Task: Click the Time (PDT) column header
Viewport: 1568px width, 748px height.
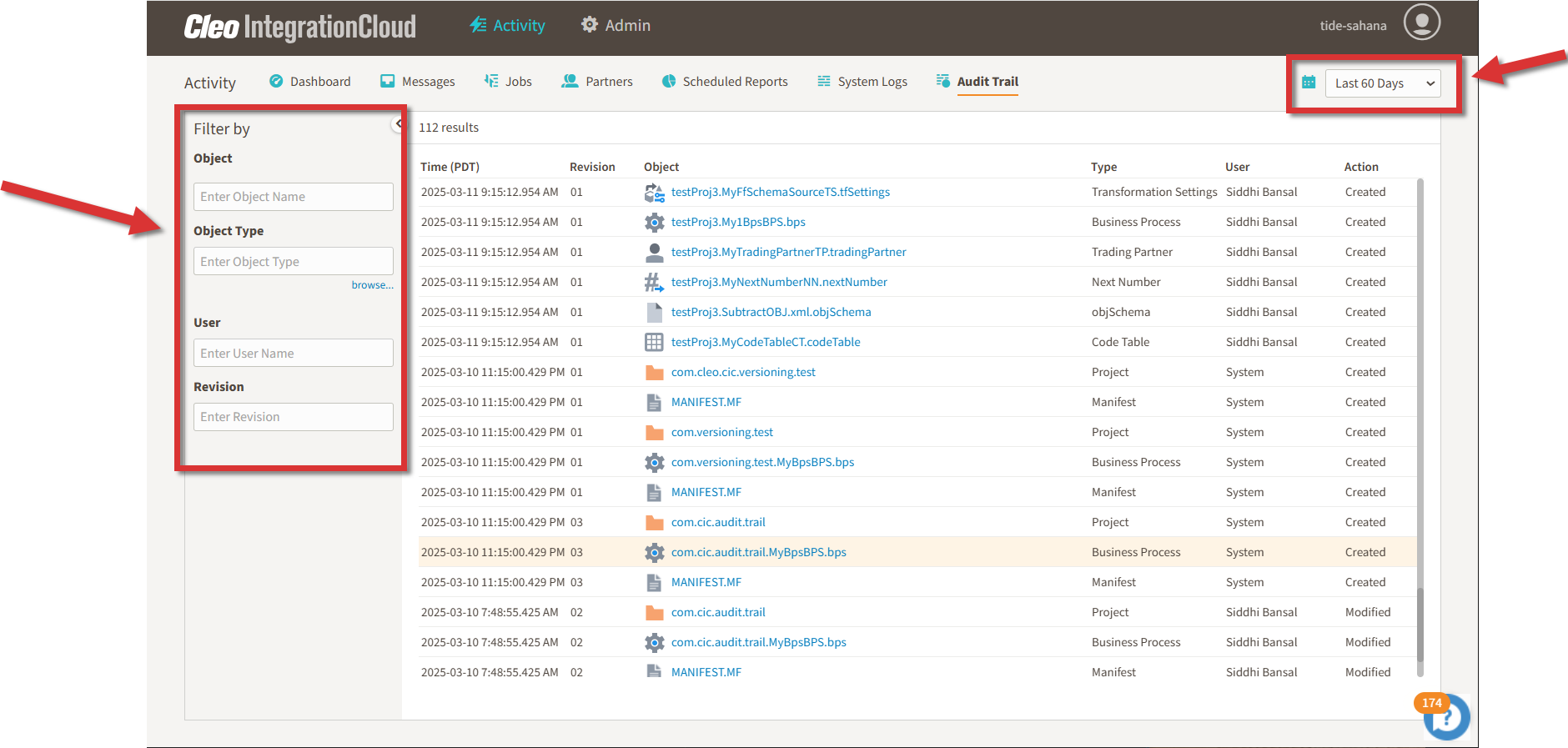Action: (450, 167)
